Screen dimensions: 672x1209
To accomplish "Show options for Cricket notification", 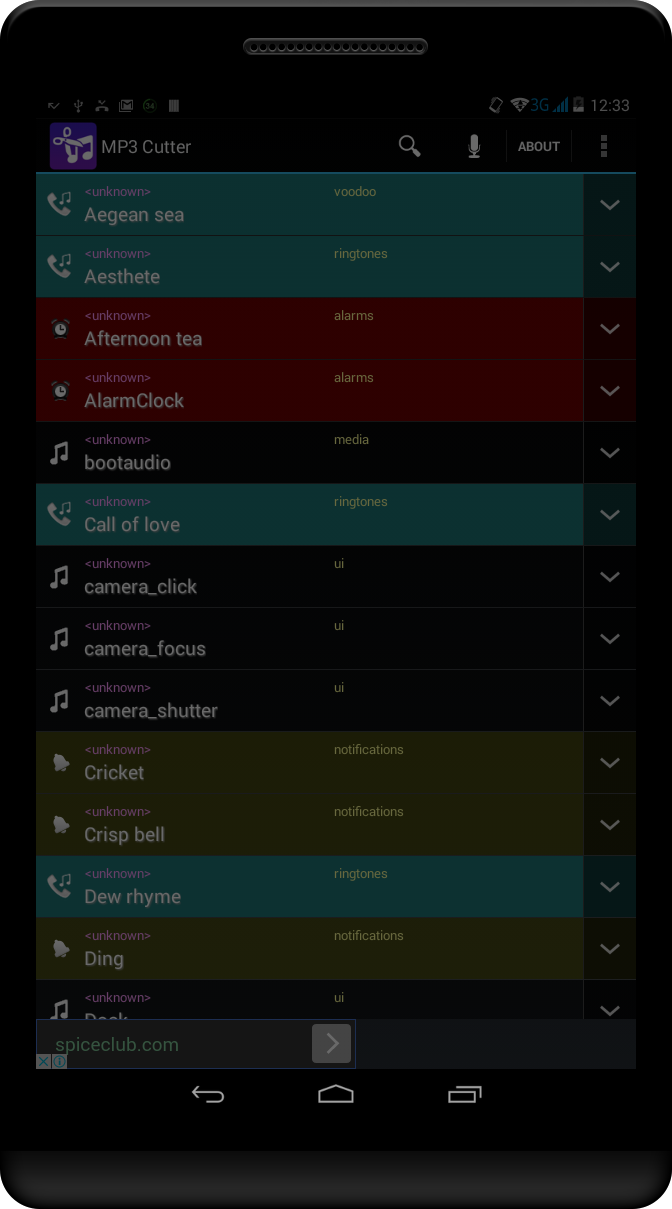I will (x=609, y=763).
